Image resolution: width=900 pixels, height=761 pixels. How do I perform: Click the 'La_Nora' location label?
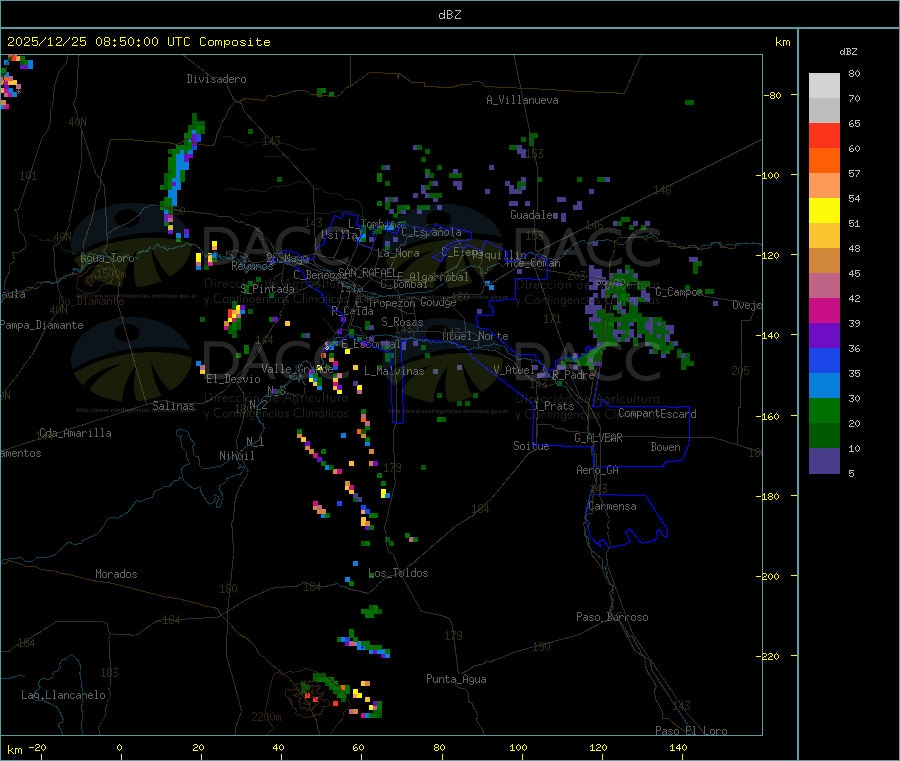click(x=398, y=253)
